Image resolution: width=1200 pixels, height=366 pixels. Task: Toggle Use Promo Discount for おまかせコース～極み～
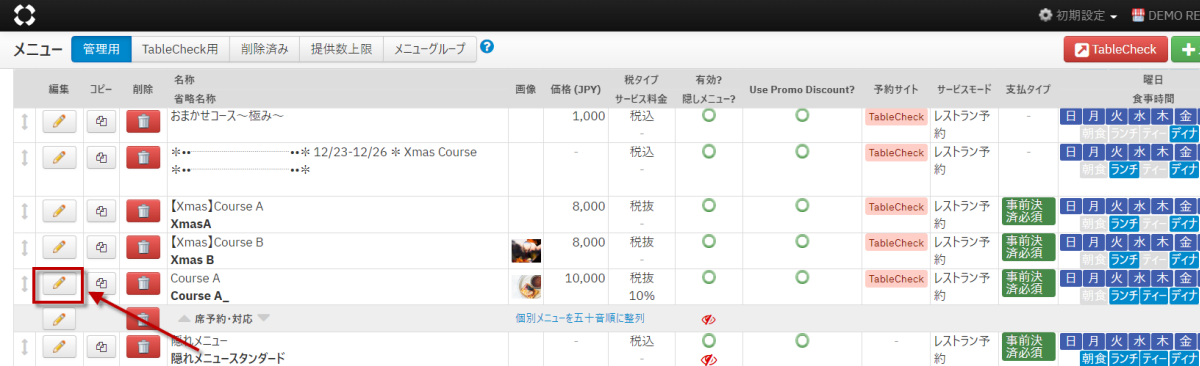(x=802, y=116)
